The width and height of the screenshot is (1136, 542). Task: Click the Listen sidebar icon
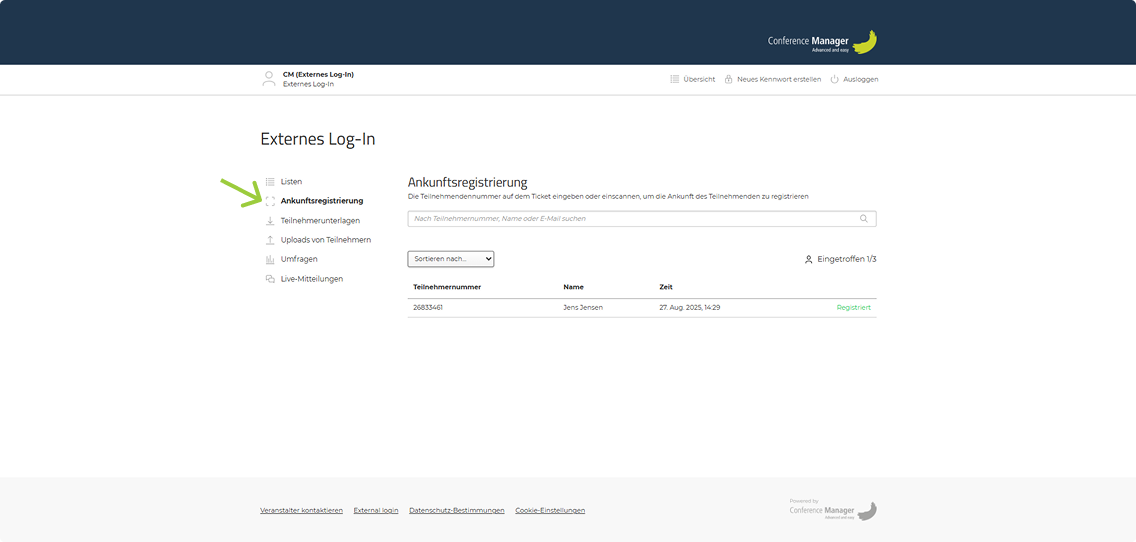click(x=270, y=181)
